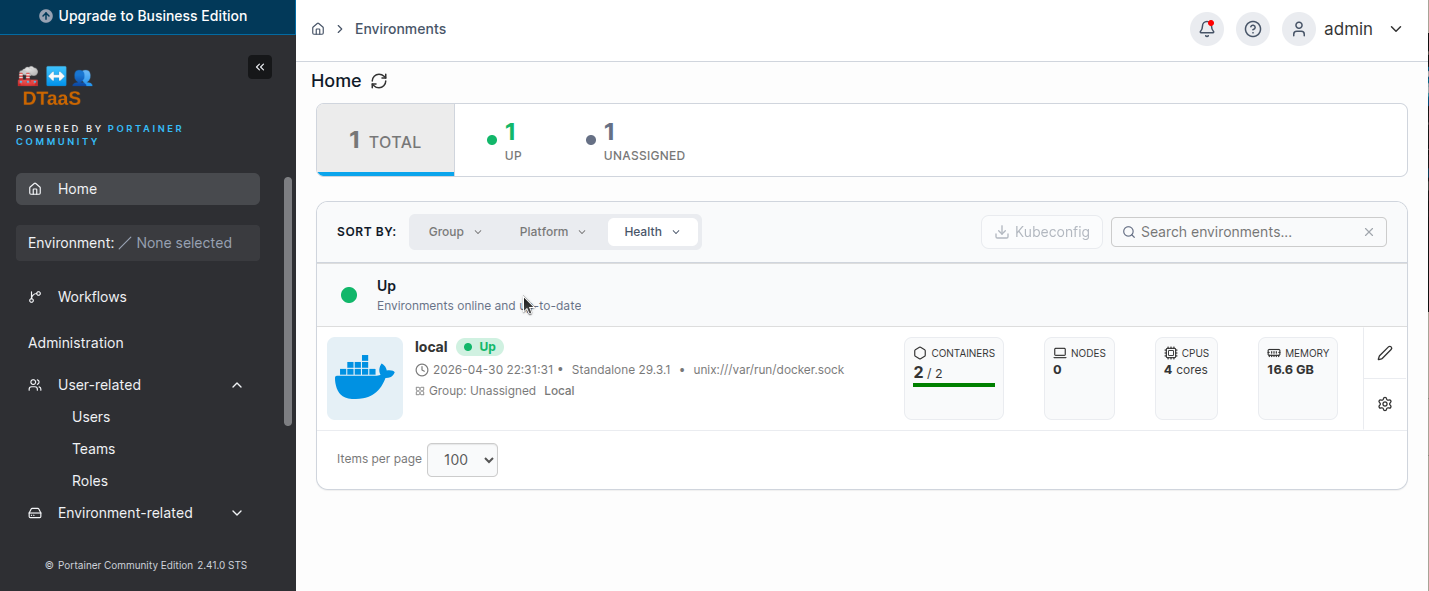1429x591 pixels.
Task: Open local environment settings gear icon
Action: click(x=1385, y=404)
